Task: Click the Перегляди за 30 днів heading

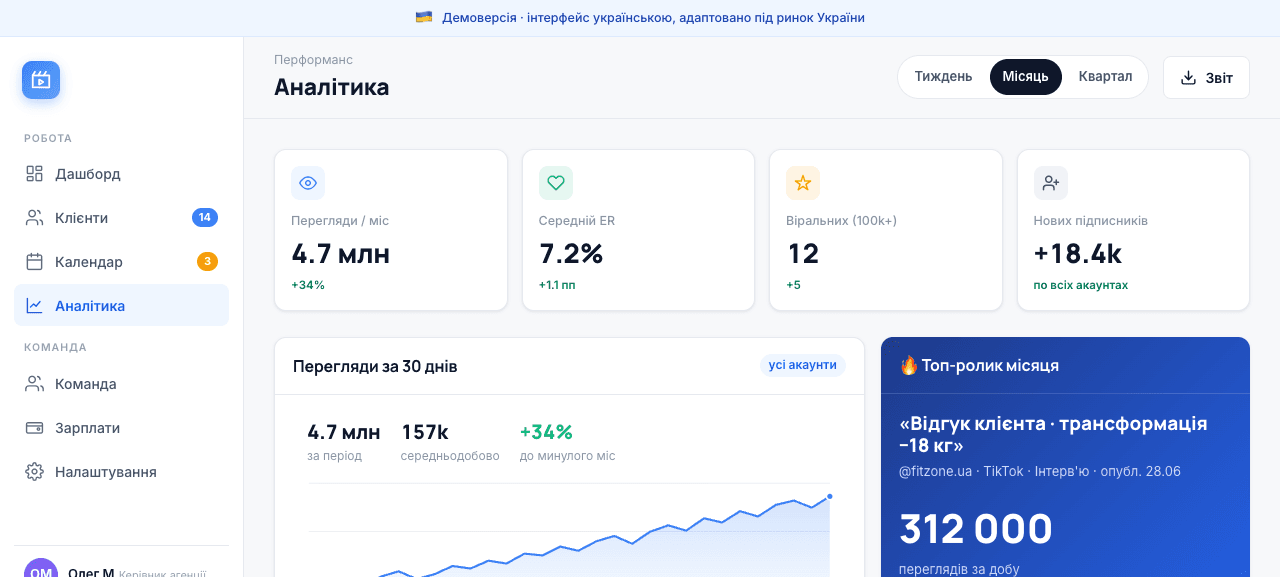Action: coord(375,366)
